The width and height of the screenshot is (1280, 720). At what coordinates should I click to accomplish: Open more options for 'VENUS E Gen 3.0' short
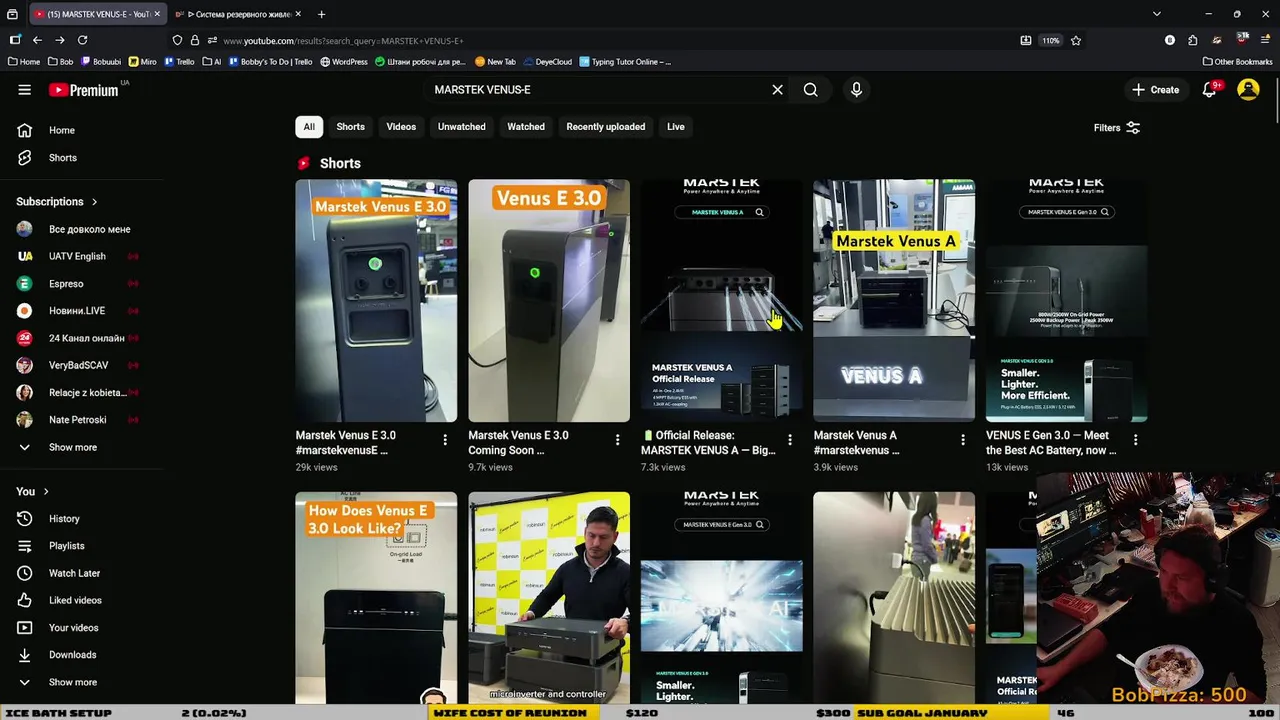(x=1135, y=440)
